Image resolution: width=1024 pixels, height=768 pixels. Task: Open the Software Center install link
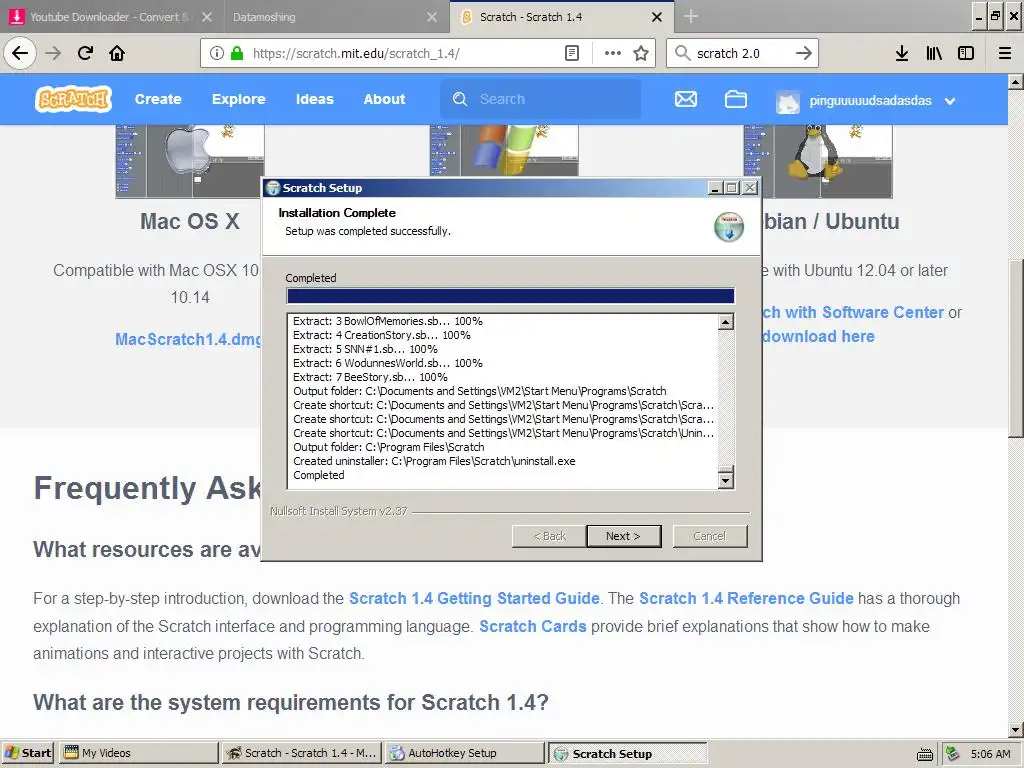pos(852,312)
